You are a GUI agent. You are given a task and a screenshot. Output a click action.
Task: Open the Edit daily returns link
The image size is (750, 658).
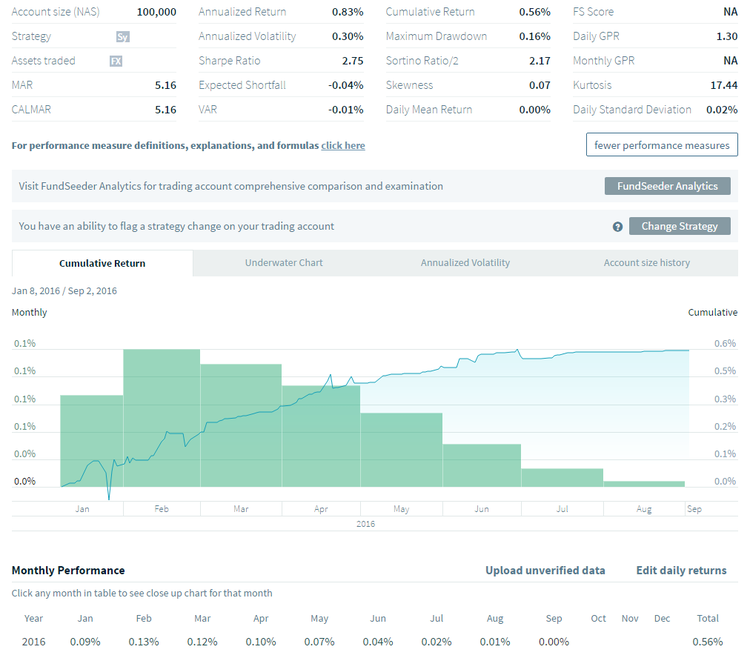681,570
